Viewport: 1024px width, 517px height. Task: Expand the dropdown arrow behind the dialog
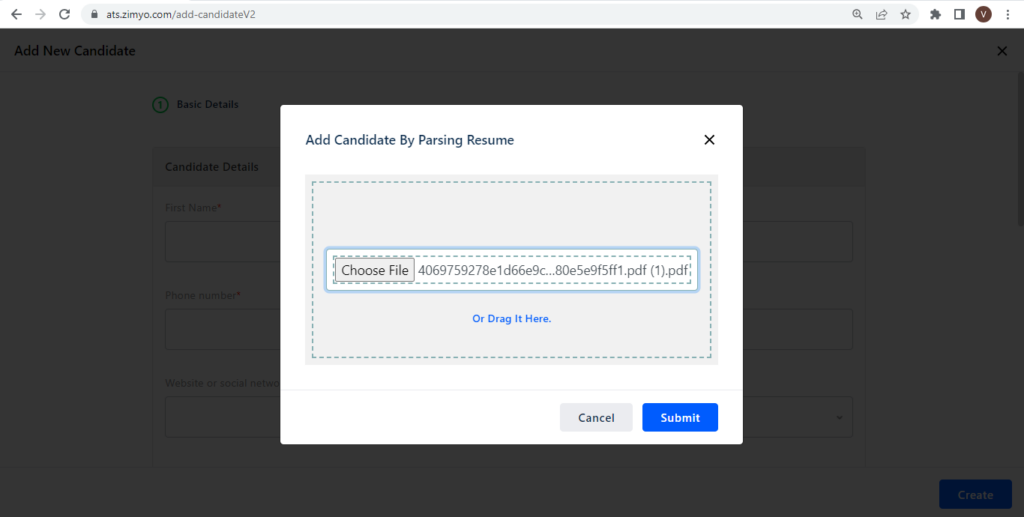click(839, 418)
